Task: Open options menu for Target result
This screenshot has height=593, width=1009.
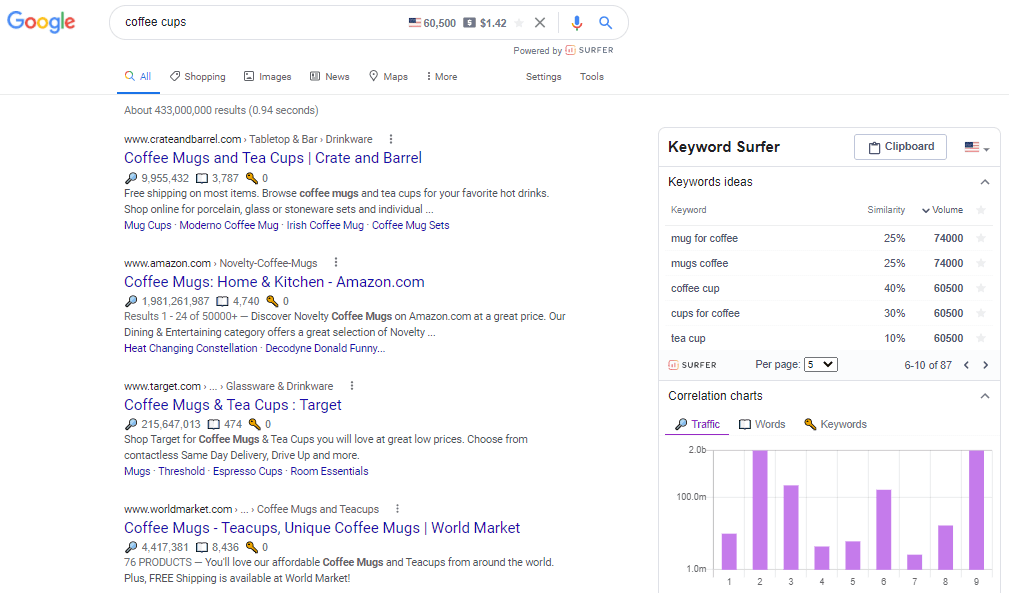Action: point(351,386)
